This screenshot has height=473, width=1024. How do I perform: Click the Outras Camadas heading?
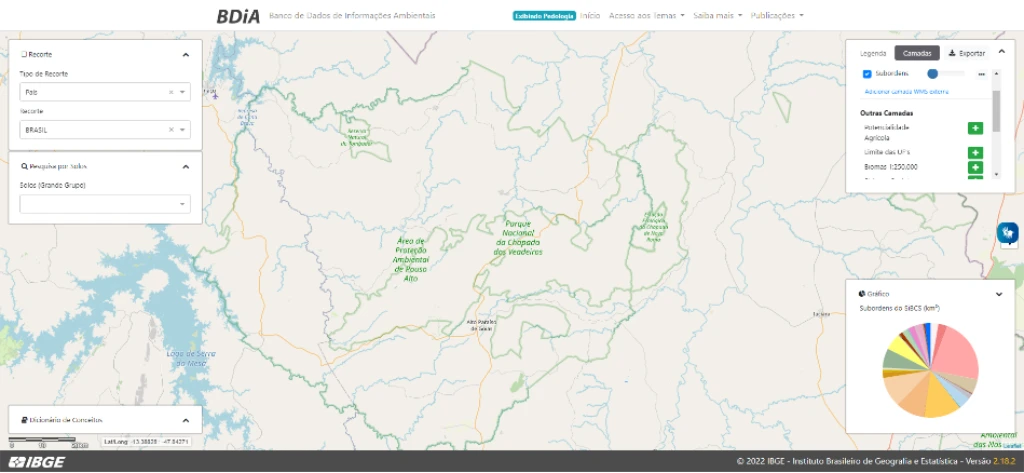(886, 113)
